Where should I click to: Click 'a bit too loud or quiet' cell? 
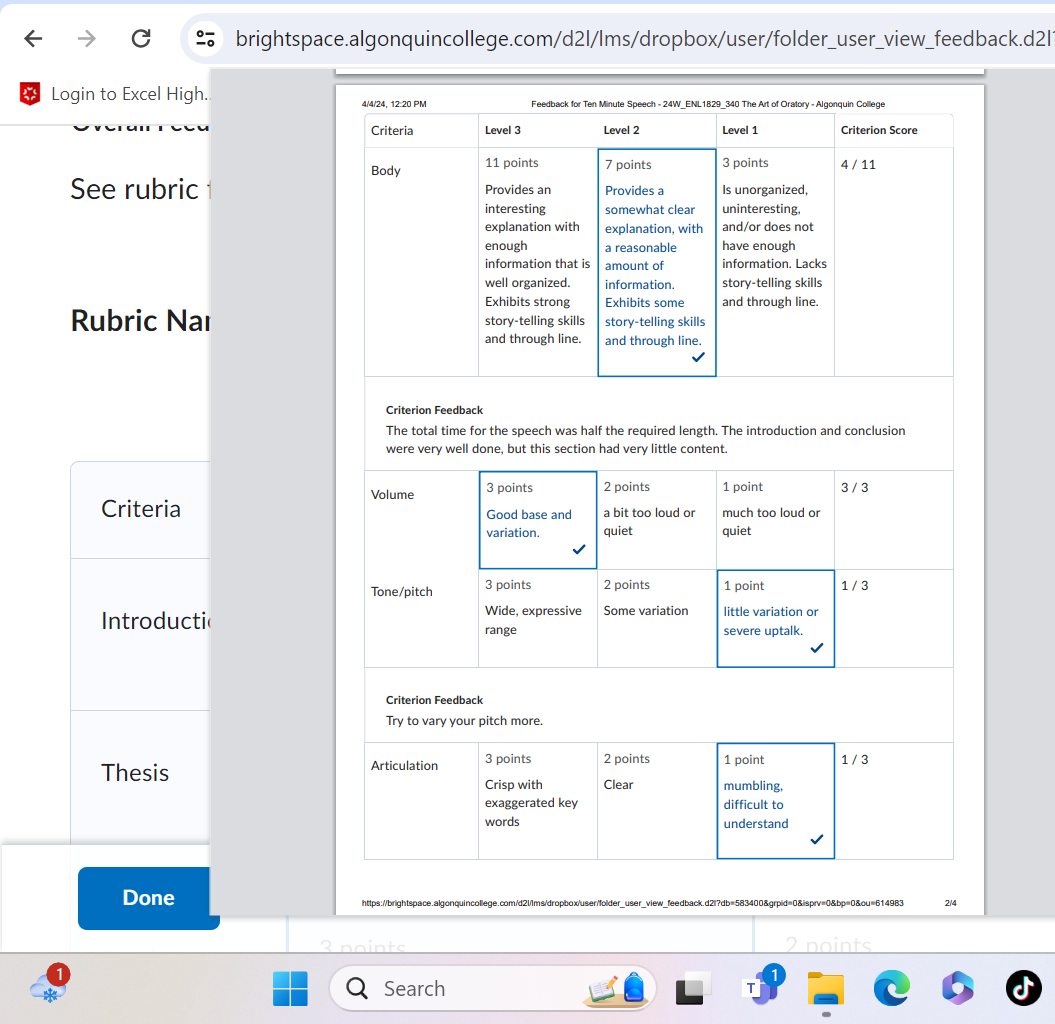[x=649, y=521]
